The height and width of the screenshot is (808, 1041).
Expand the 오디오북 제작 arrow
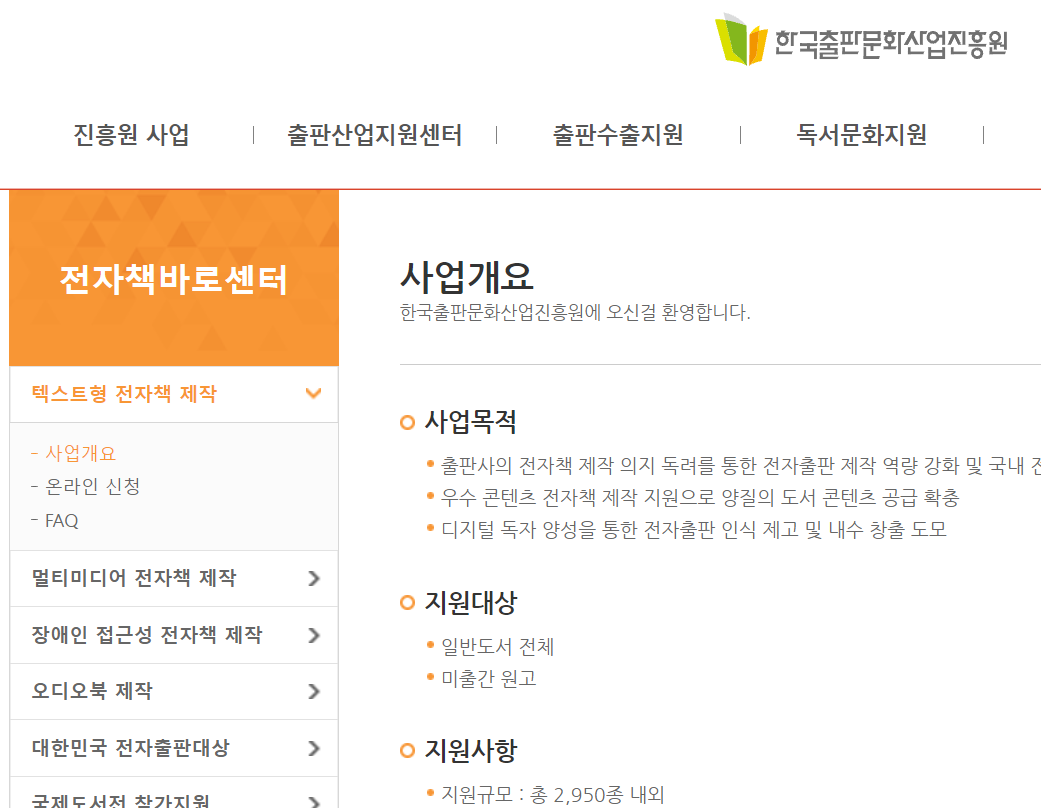pyautogui.click(x=314, y=692)
